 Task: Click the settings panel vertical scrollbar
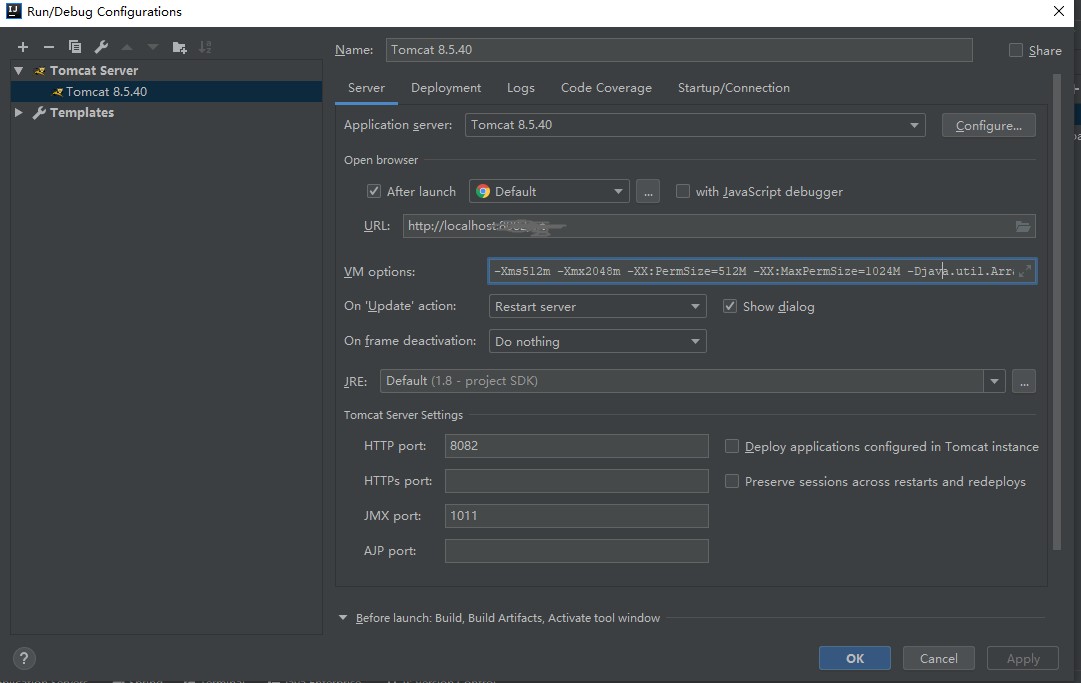point(1056,312)
